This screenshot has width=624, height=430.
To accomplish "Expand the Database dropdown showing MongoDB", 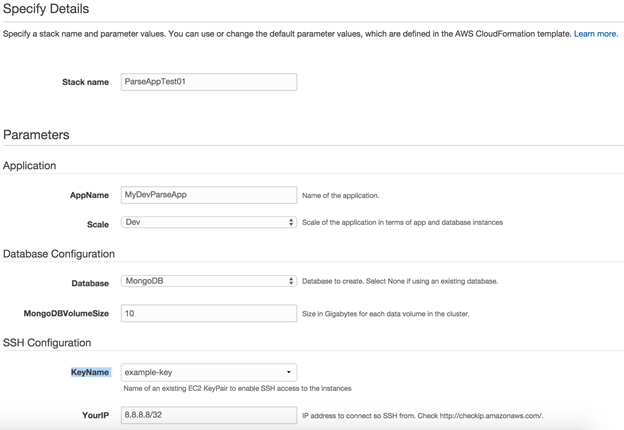I will click(x=208, y=281).
